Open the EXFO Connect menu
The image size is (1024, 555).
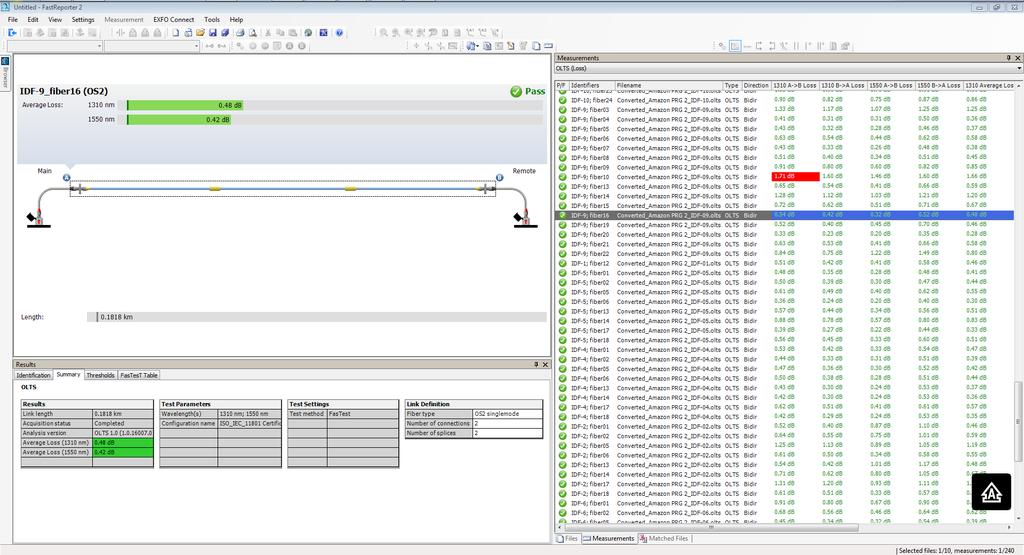pos(174,20)
